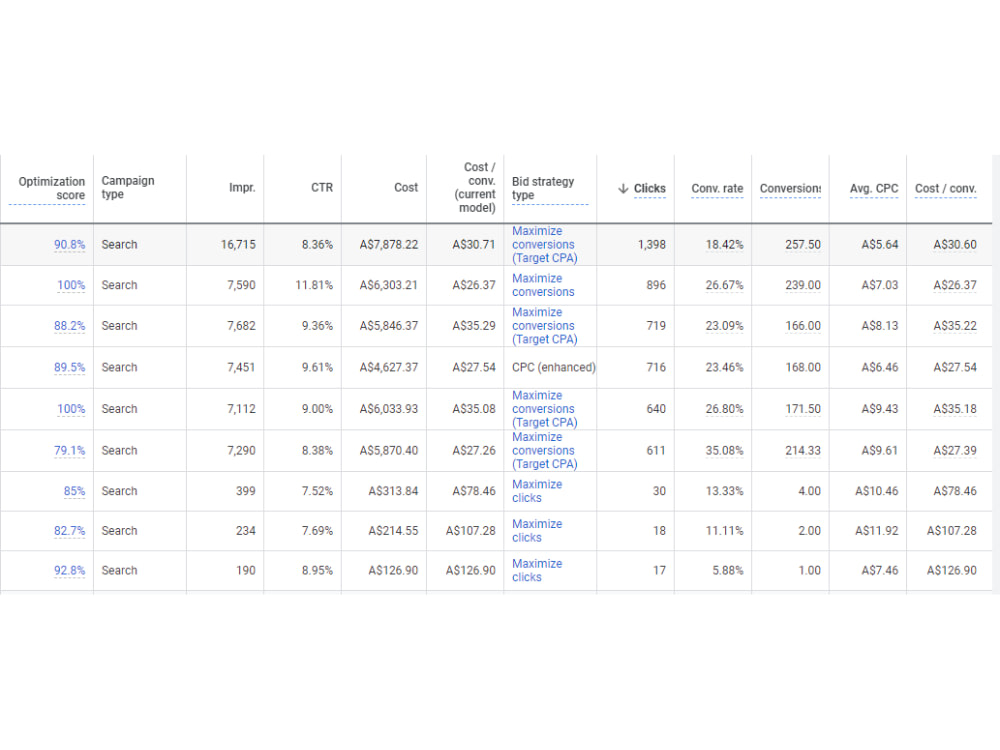Click the Optimization score column header
The image size is (1000, 750).
click(52, 188)
